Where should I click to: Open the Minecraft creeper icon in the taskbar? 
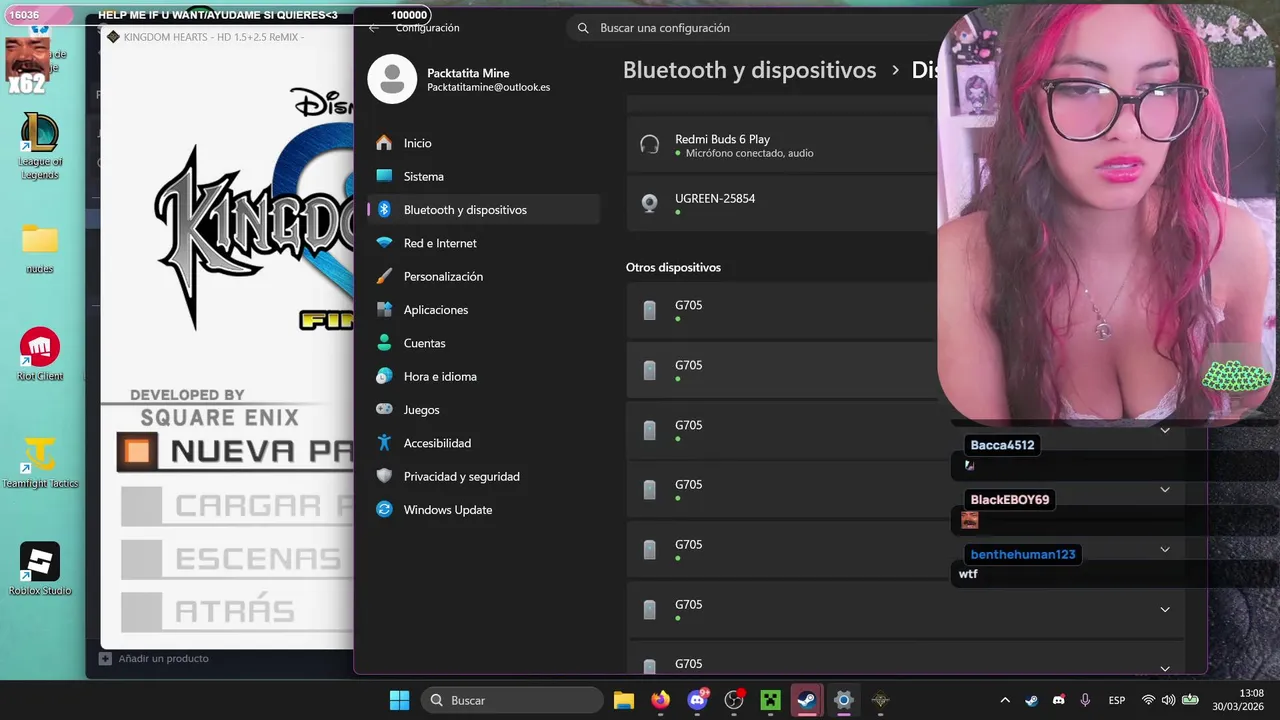coord(770,700)
